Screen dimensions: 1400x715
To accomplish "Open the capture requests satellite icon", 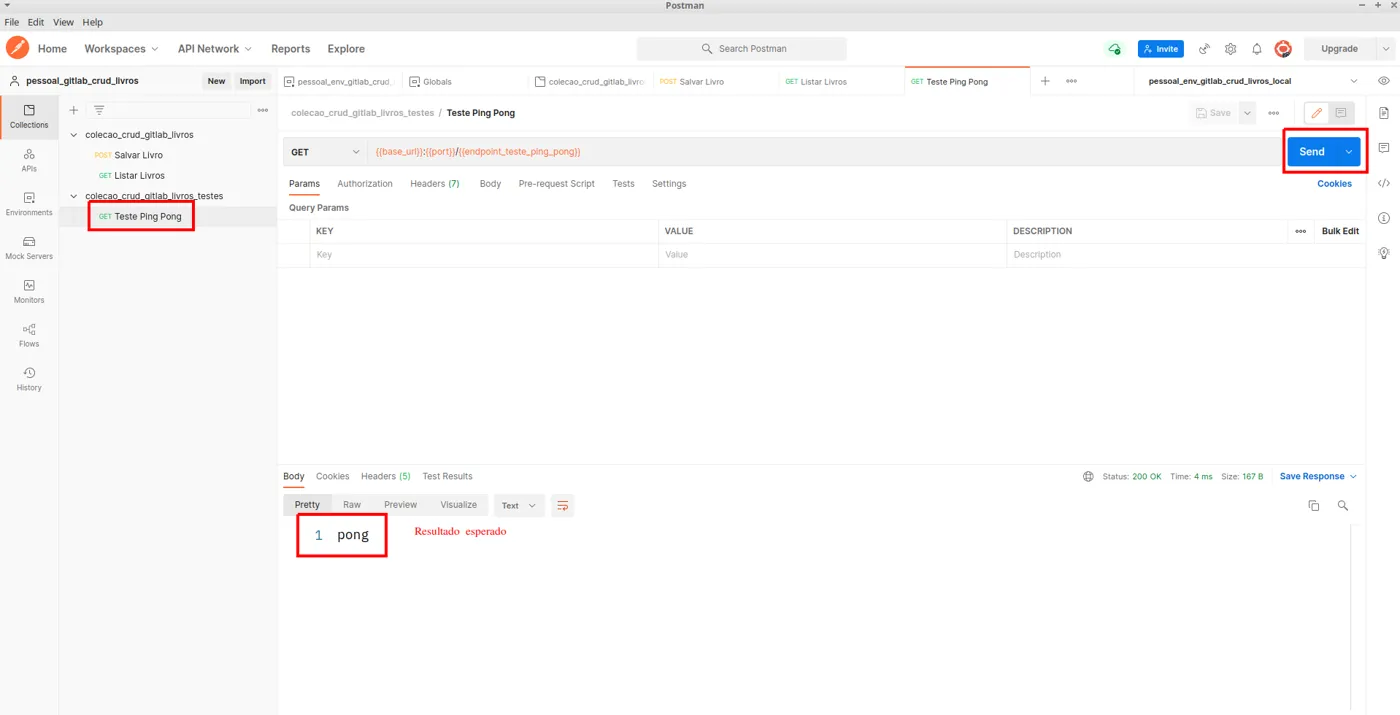I will coord(1204,49).
